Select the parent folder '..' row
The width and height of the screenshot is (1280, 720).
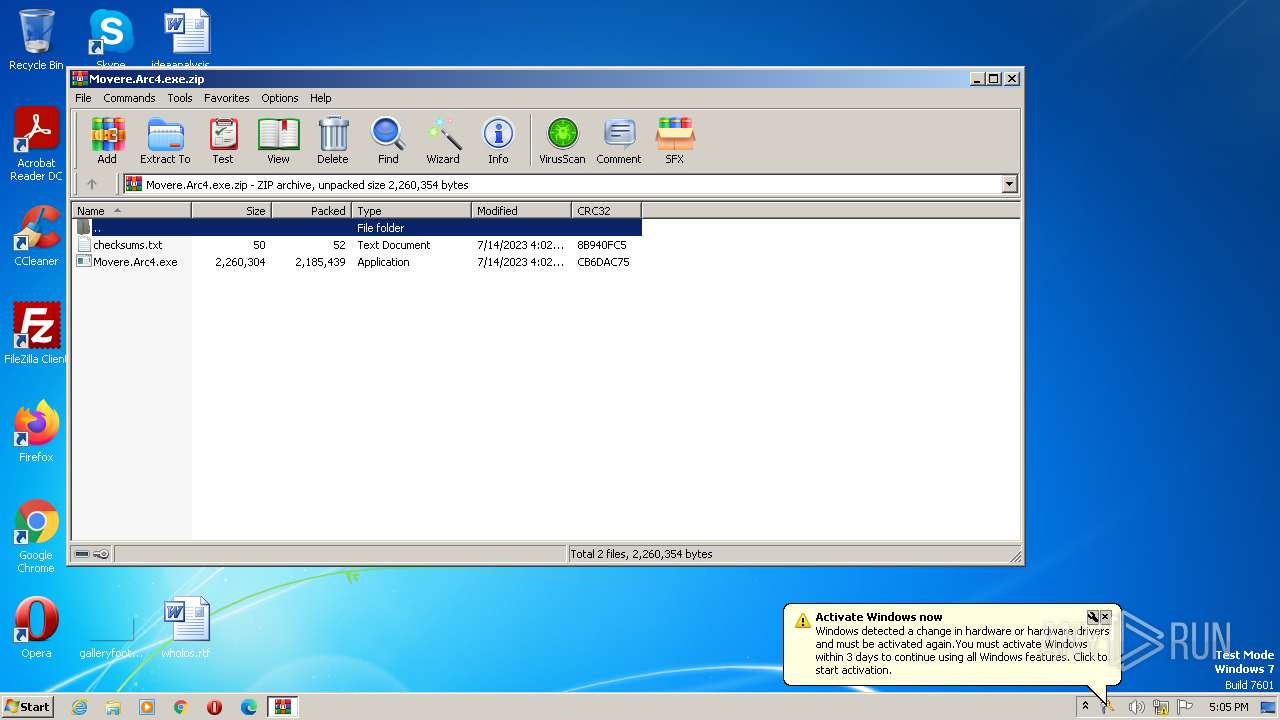357,228
